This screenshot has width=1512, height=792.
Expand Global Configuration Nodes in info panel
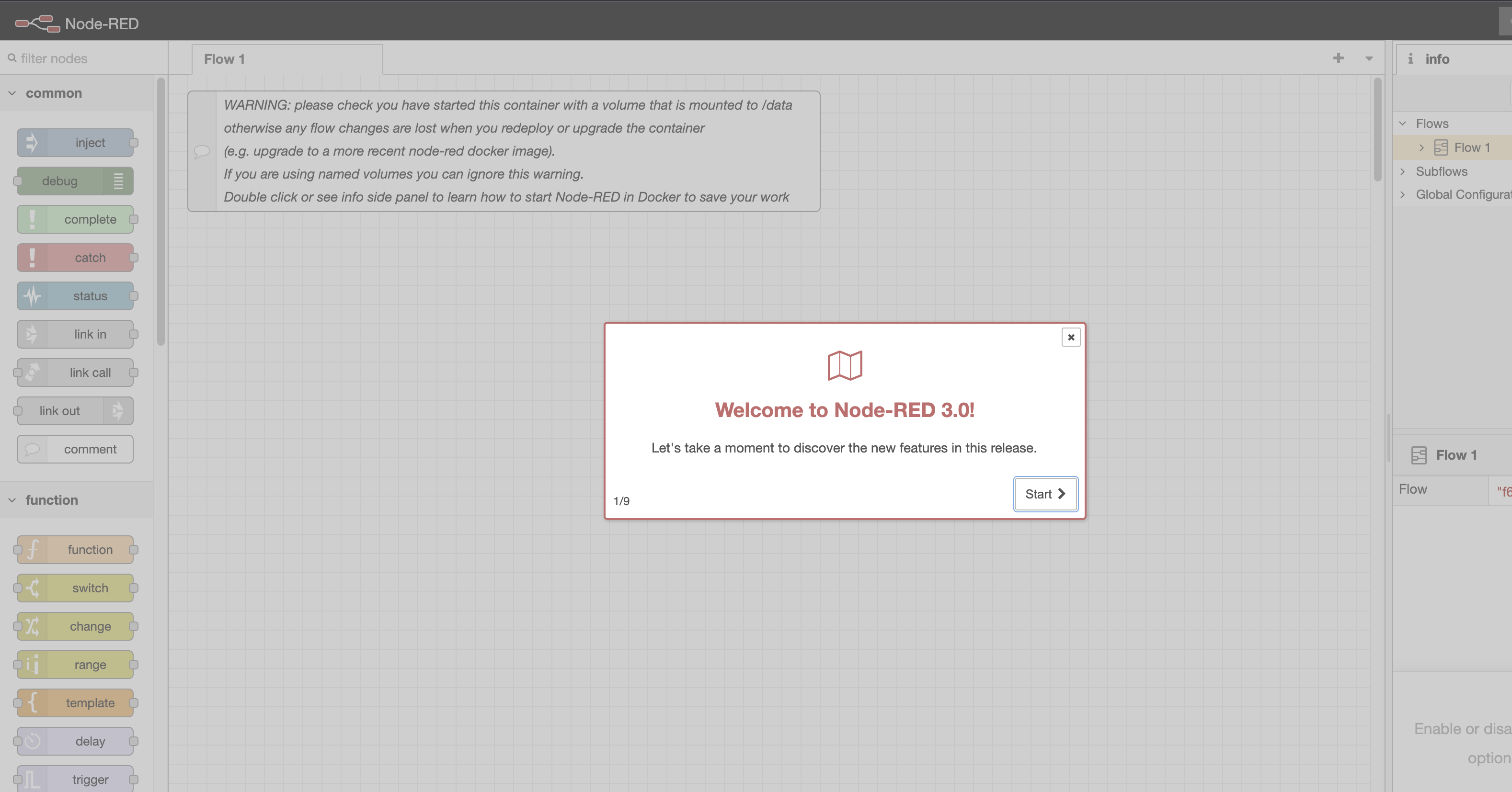[1403, 195]
